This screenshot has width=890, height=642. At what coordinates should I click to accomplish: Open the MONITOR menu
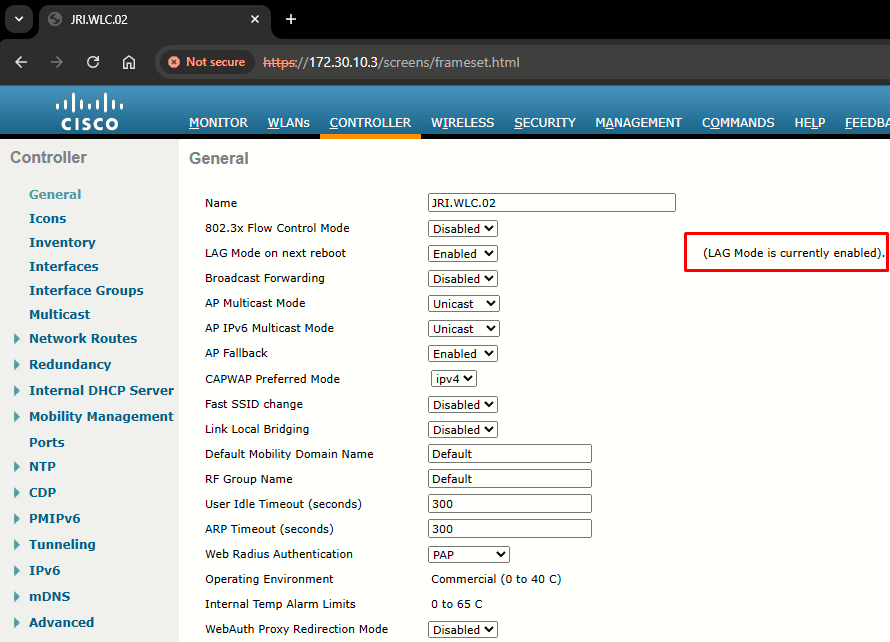pos(219,123)
